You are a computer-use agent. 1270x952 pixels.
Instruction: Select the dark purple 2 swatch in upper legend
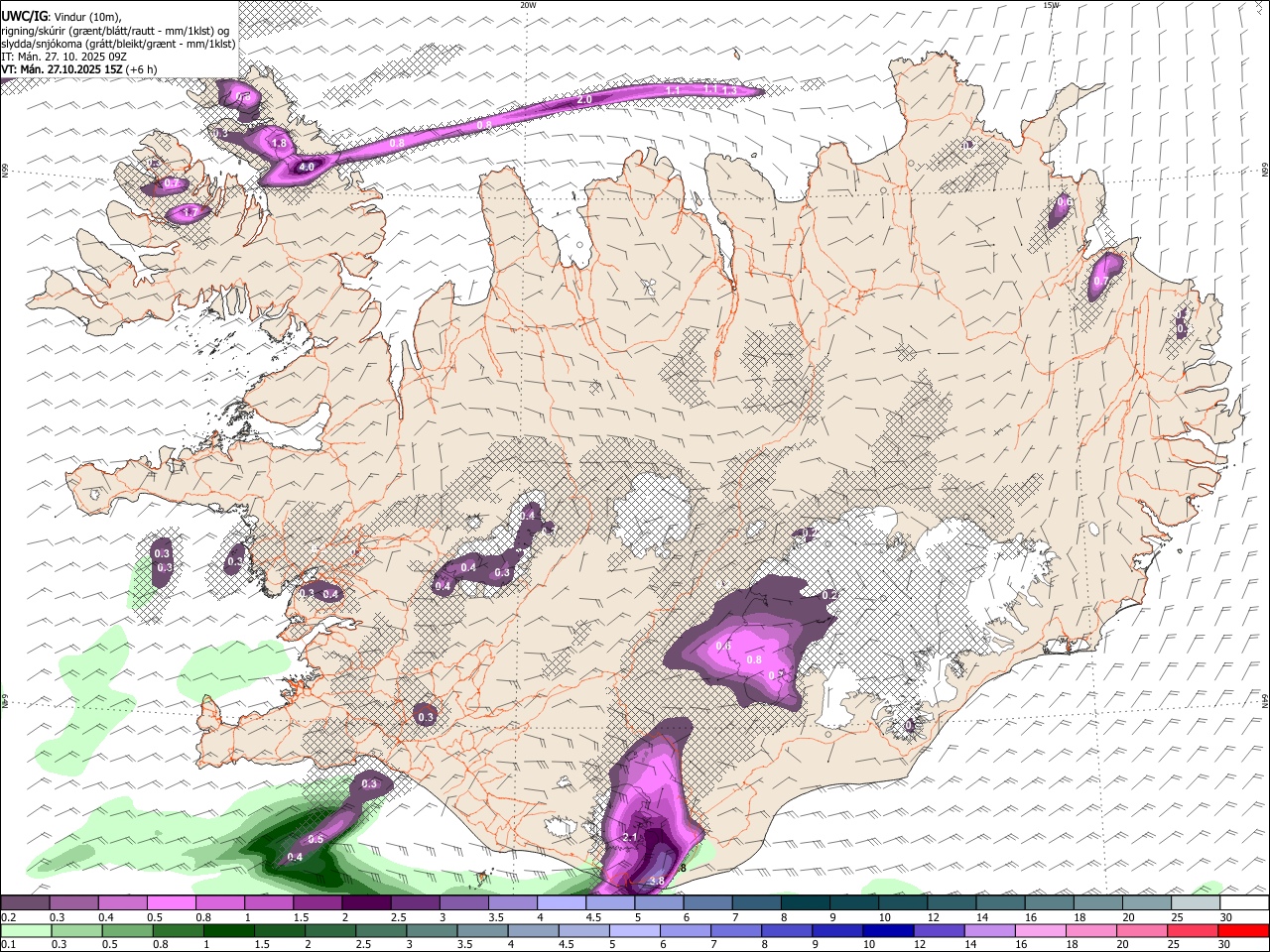[366, 902]
